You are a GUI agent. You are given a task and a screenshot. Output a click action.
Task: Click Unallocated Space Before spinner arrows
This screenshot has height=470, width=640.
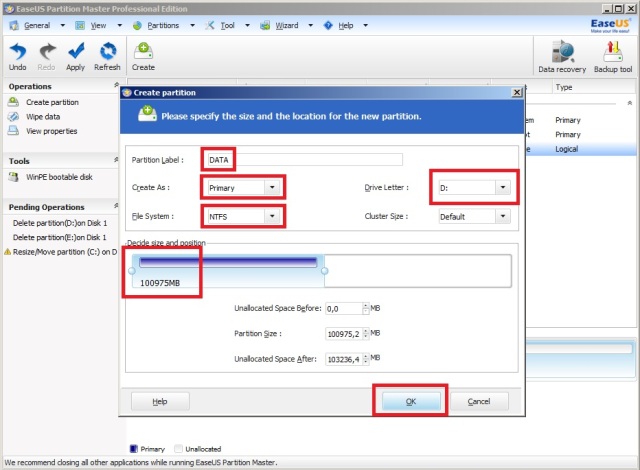point(366,309)
